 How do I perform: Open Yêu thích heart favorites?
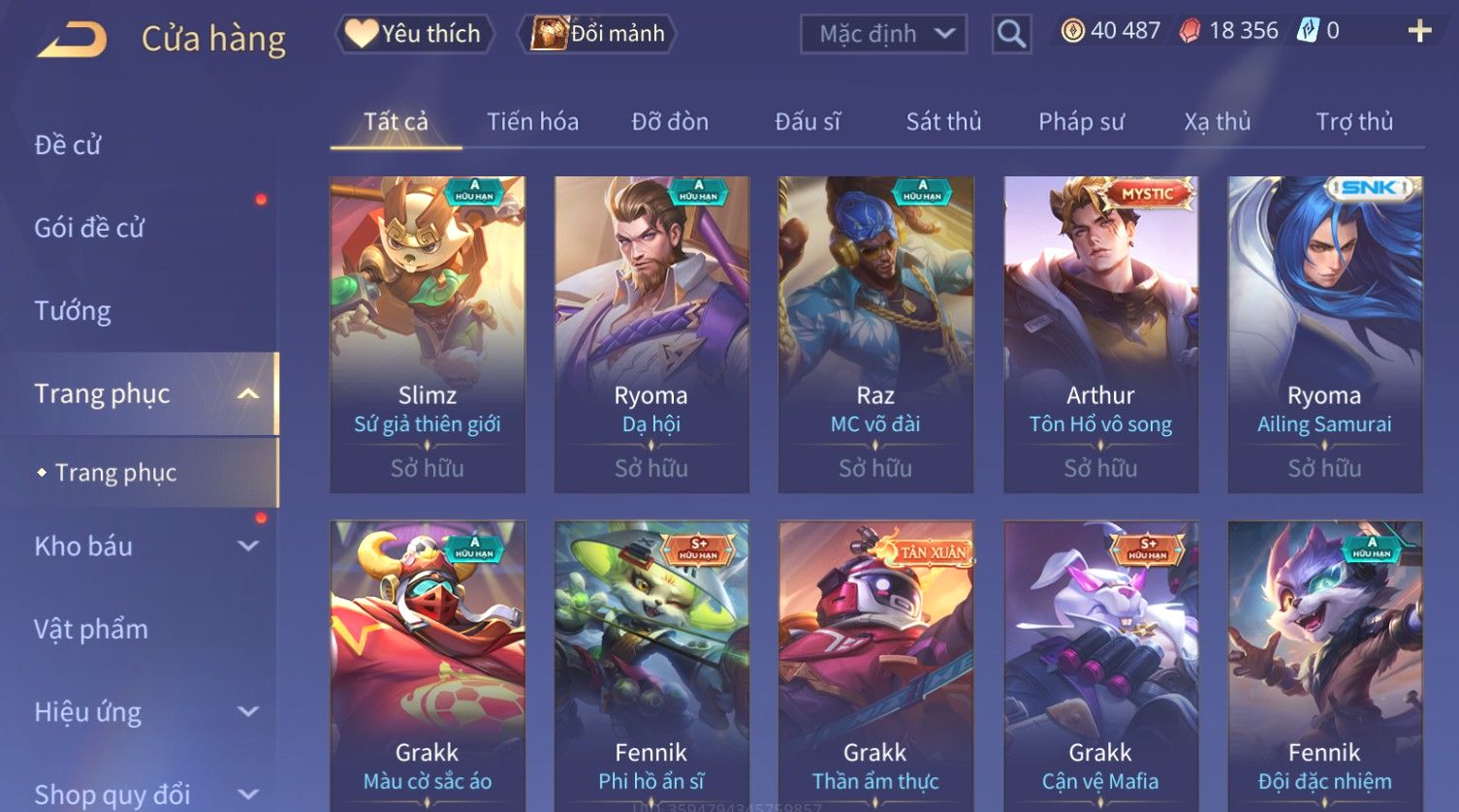(x=414, y=34)
